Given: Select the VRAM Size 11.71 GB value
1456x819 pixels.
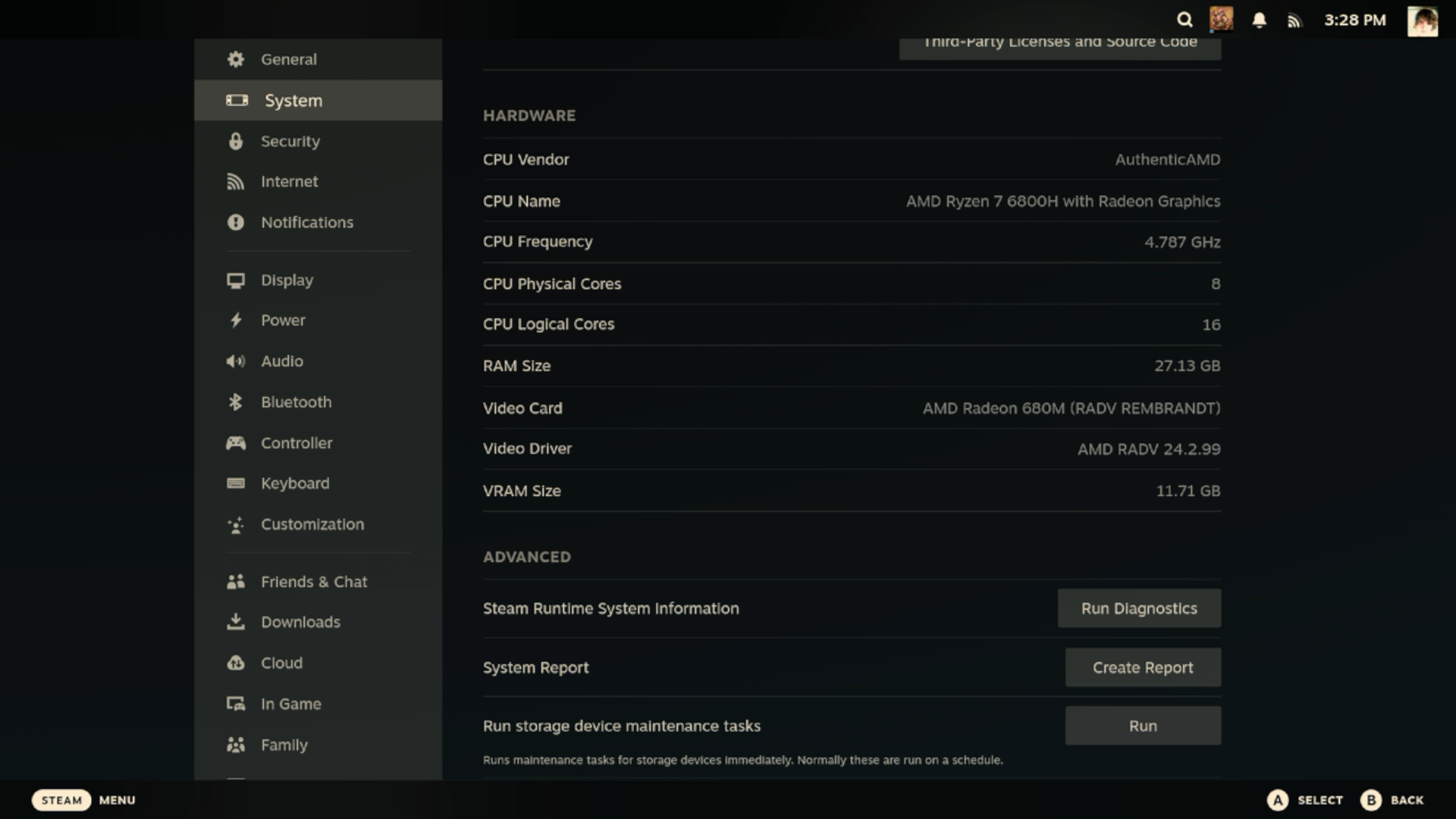Looking at the screenshot, I should tap(1188, 491).
